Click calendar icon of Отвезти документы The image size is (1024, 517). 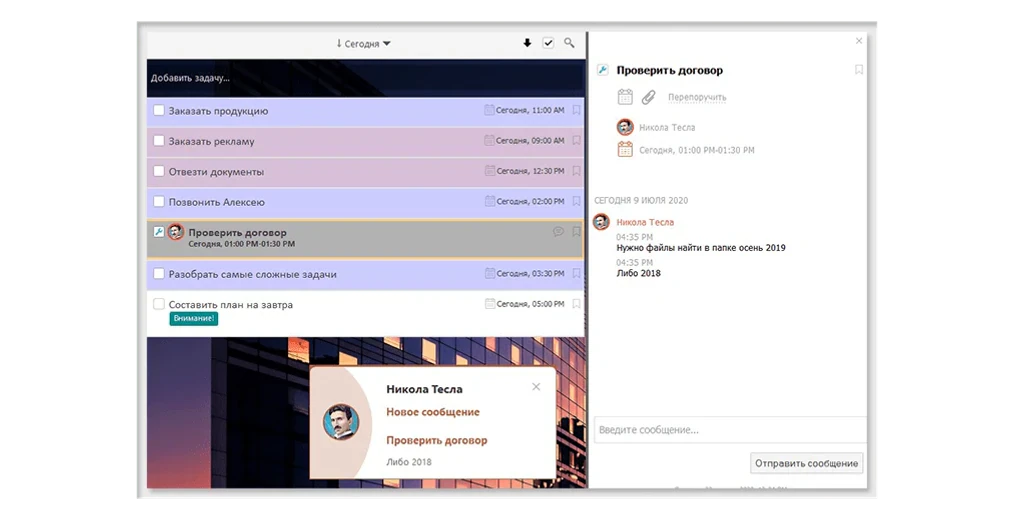[x=489, y=170]
